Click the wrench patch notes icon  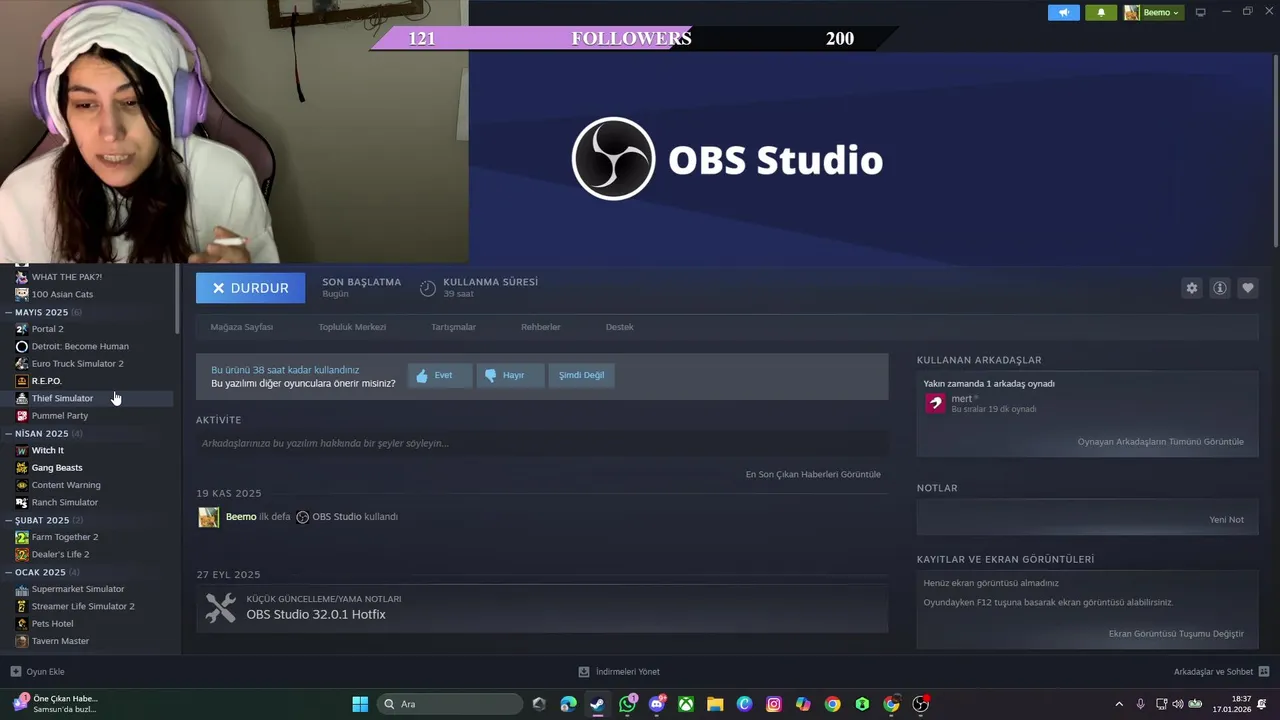tap(220, 607)
